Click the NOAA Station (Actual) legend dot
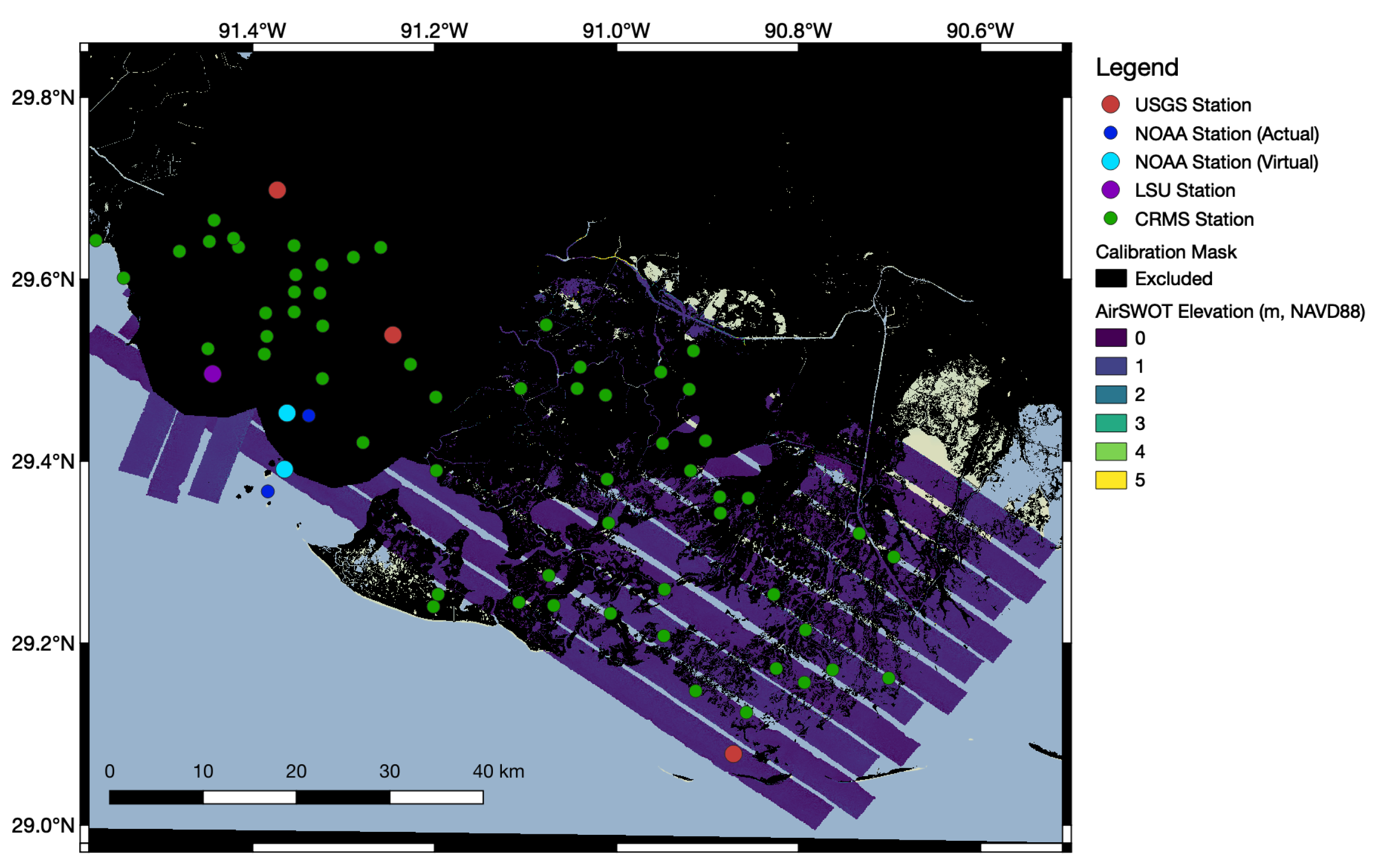1381x868 pixels. coord(1111,133)
